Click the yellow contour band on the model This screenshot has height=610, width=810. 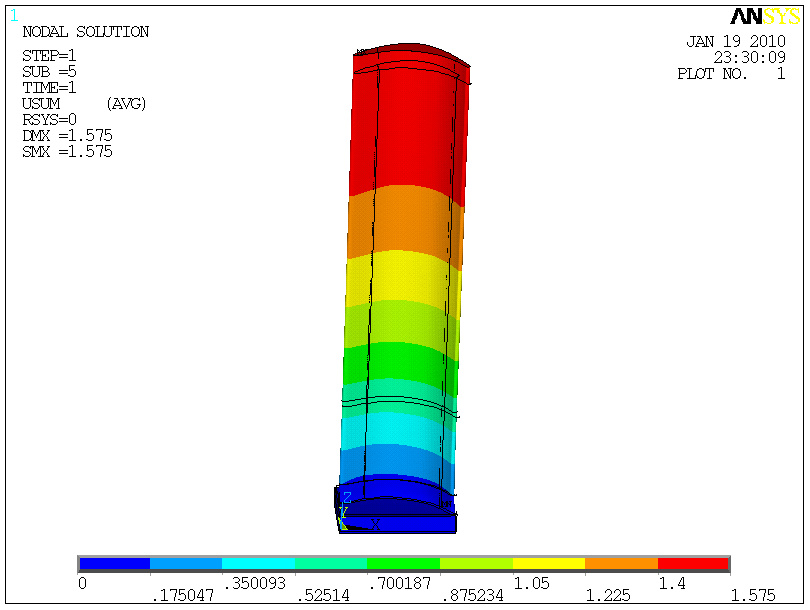(403, 279)
